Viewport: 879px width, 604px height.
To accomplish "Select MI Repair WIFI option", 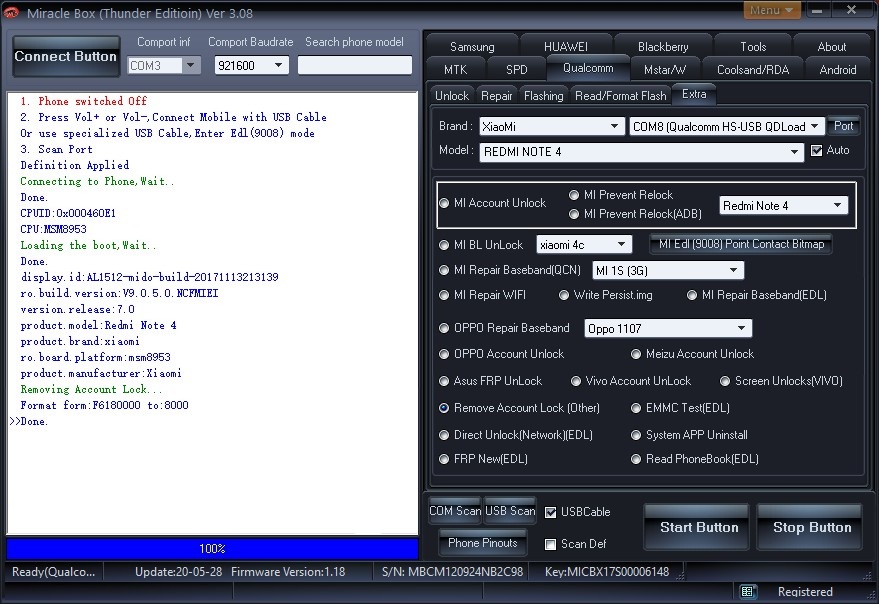I will pyautogui.click(x=444, y=295).
